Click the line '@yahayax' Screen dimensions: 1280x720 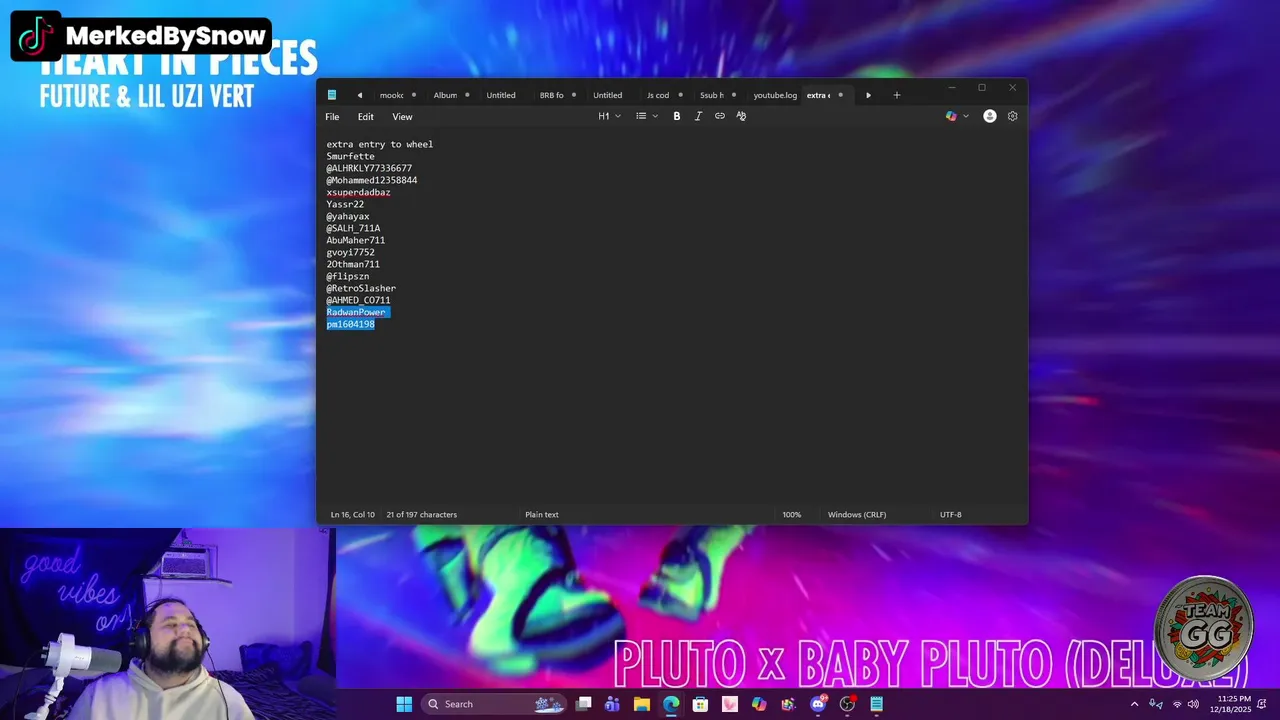click(x=348, y=216)
